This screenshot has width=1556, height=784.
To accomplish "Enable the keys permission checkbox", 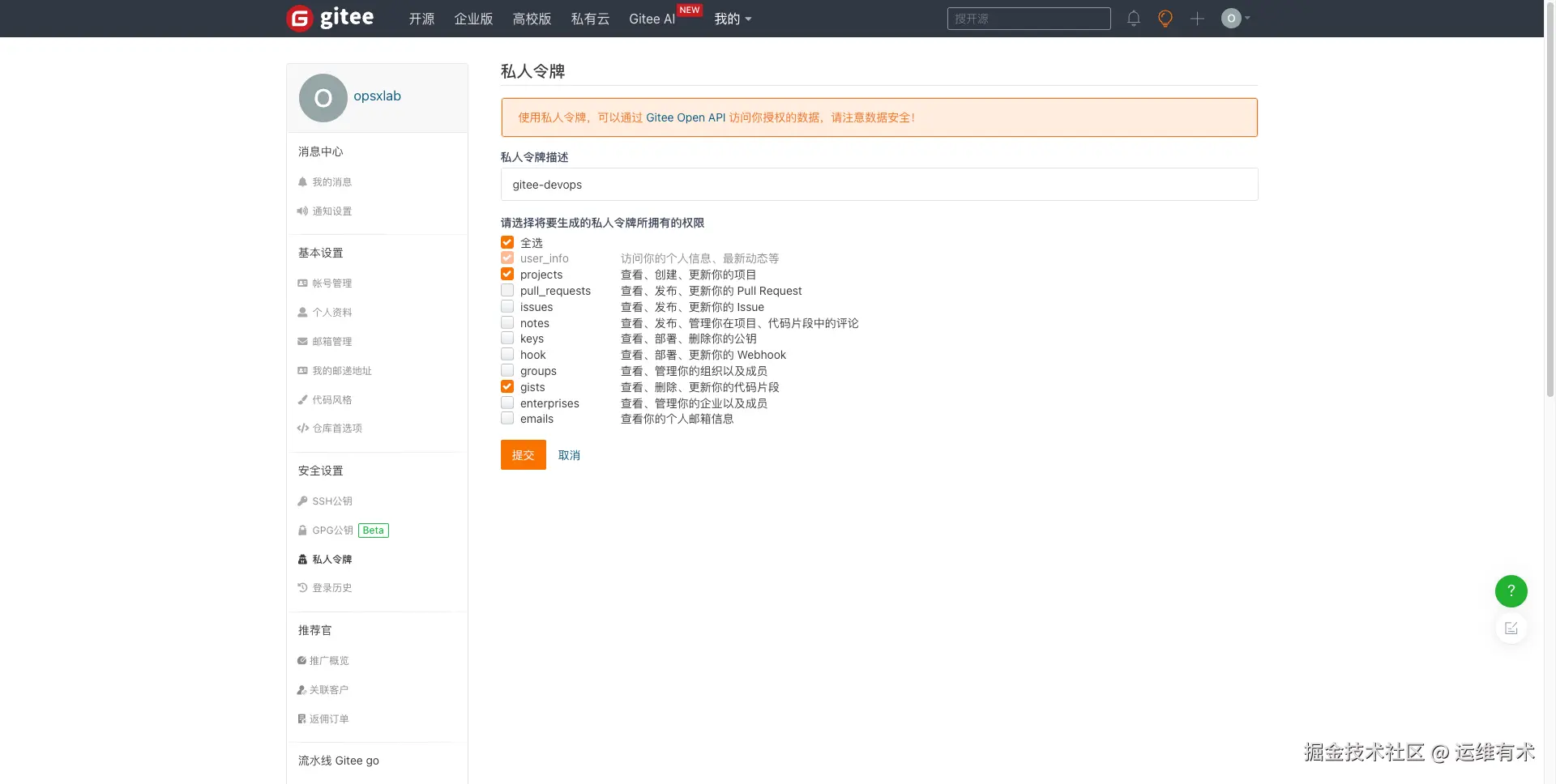I will 507,338.
